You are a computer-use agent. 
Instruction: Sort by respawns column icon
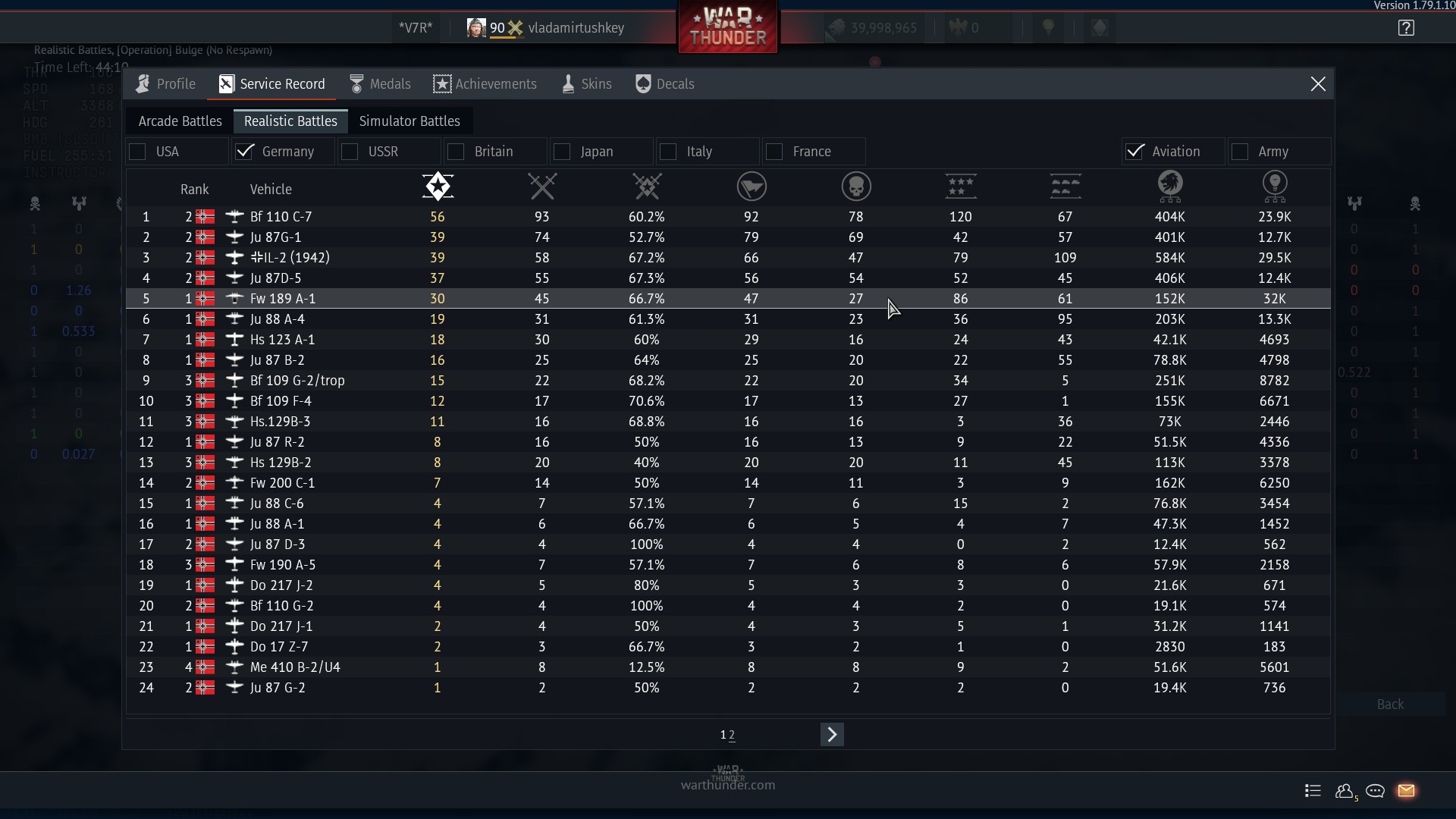tap(752, 187)
